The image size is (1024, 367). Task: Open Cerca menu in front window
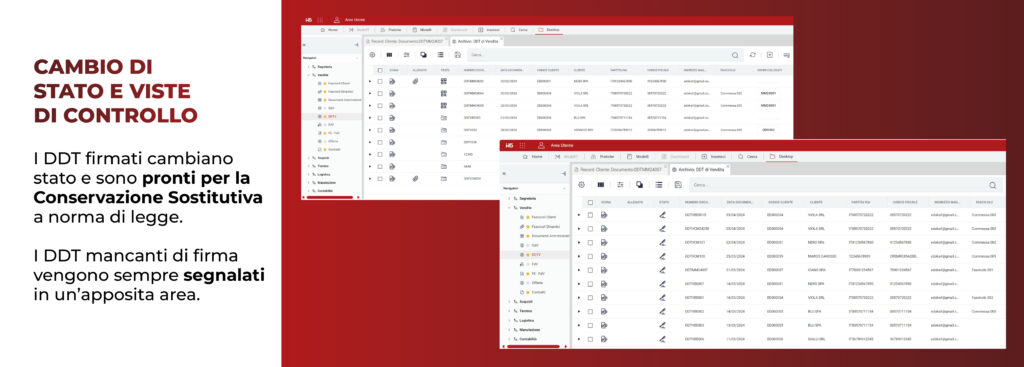(748, 157)
